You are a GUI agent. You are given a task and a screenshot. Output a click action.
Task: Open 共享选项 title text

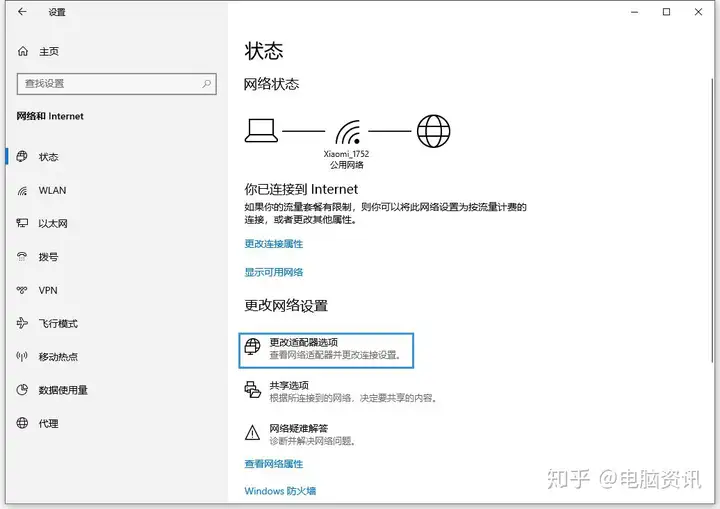(x=289, y=385)
